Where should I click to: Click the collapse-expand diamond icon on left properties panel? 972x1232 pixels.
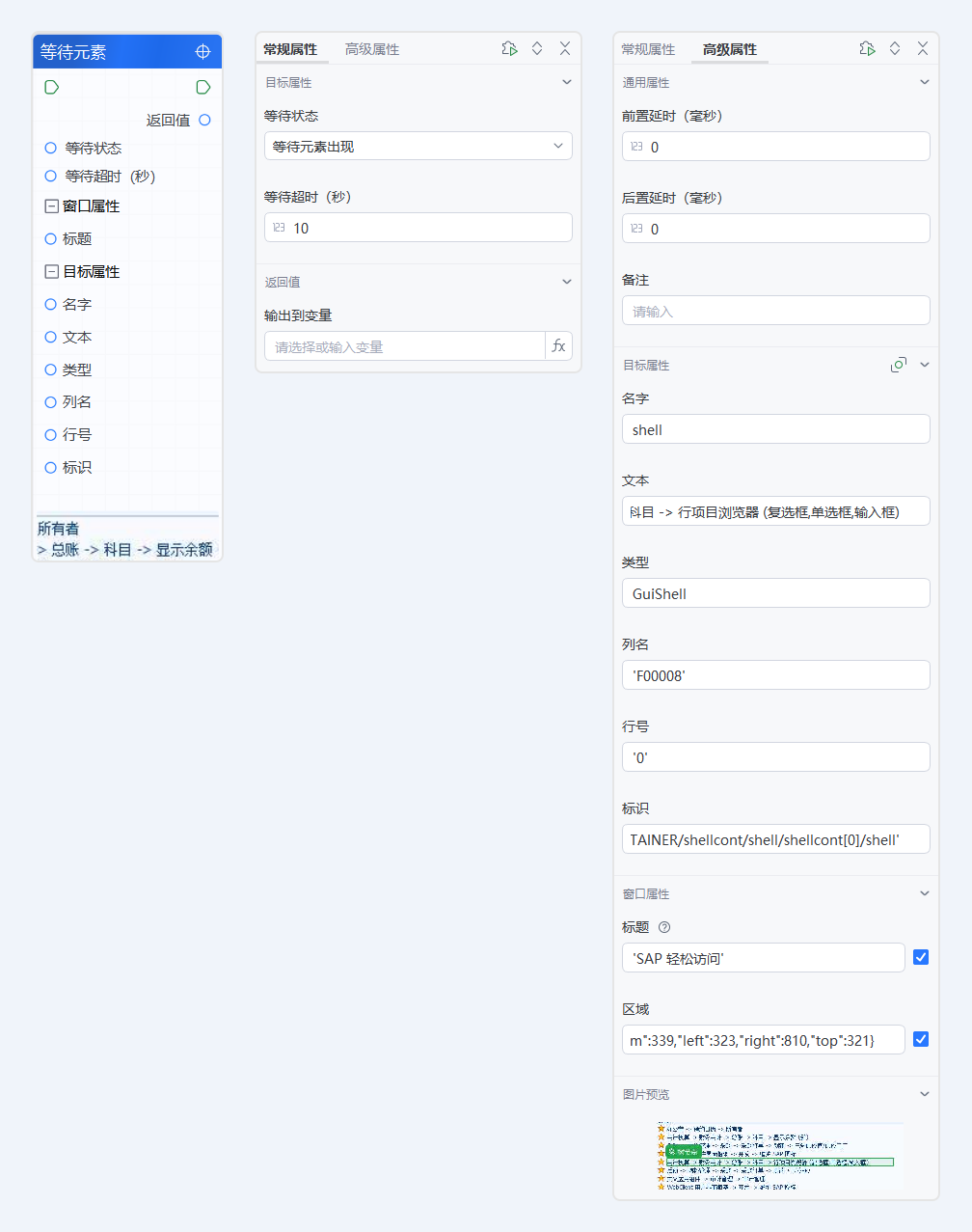(x=537, y=47)
